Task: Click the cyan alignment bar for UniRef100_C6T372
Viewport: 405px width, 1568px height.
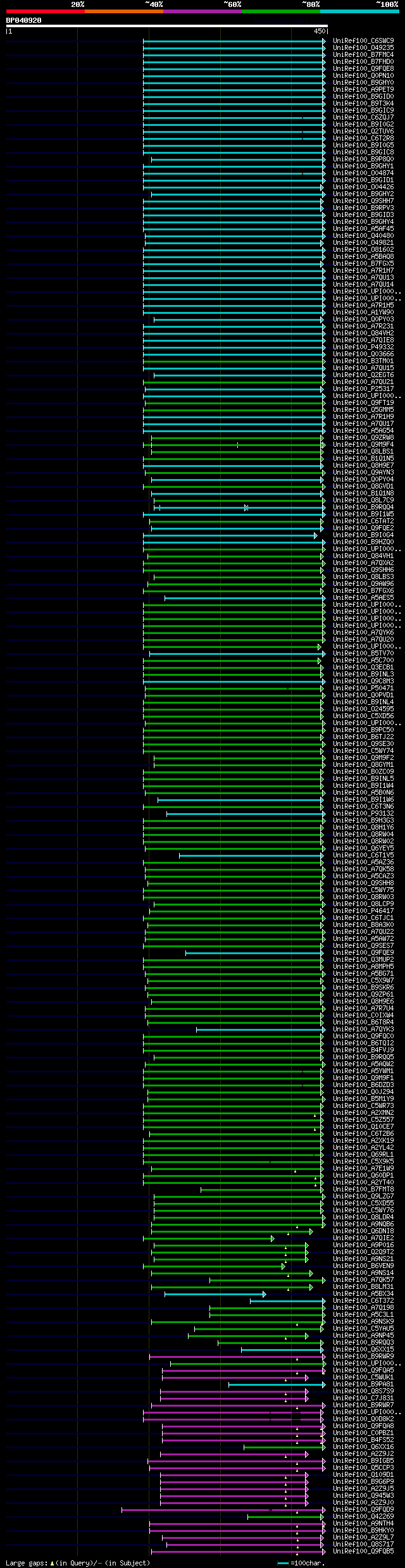Action: pos(288,1300)
